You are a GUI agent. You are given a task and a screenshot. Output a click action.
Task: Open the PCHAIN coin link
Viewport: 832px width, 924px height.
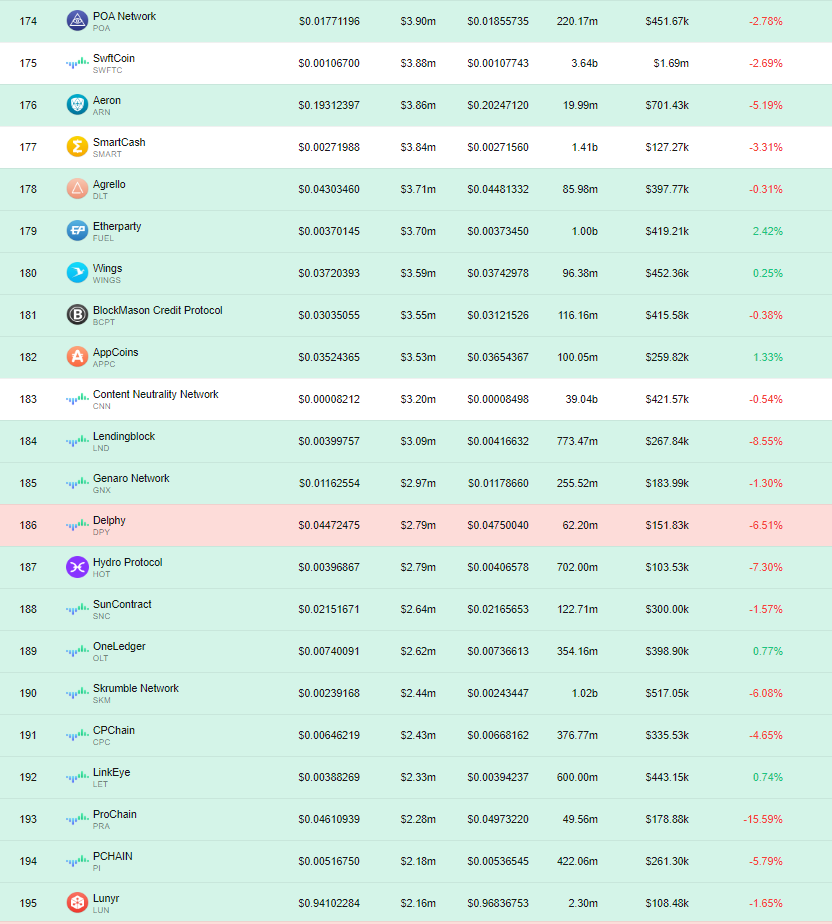[113, 856]
